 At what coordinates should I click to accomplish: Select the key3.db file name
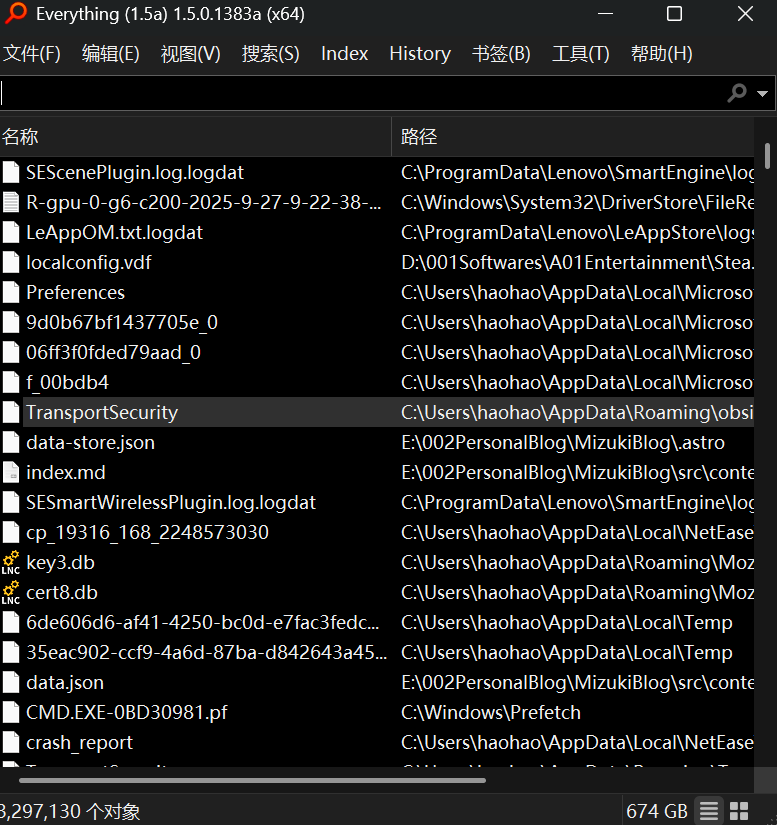coord(60,562)
